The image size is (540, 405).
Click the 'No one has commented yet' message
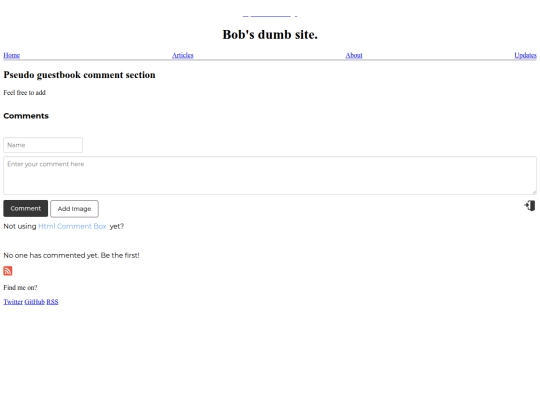click(x=71, y=255)
